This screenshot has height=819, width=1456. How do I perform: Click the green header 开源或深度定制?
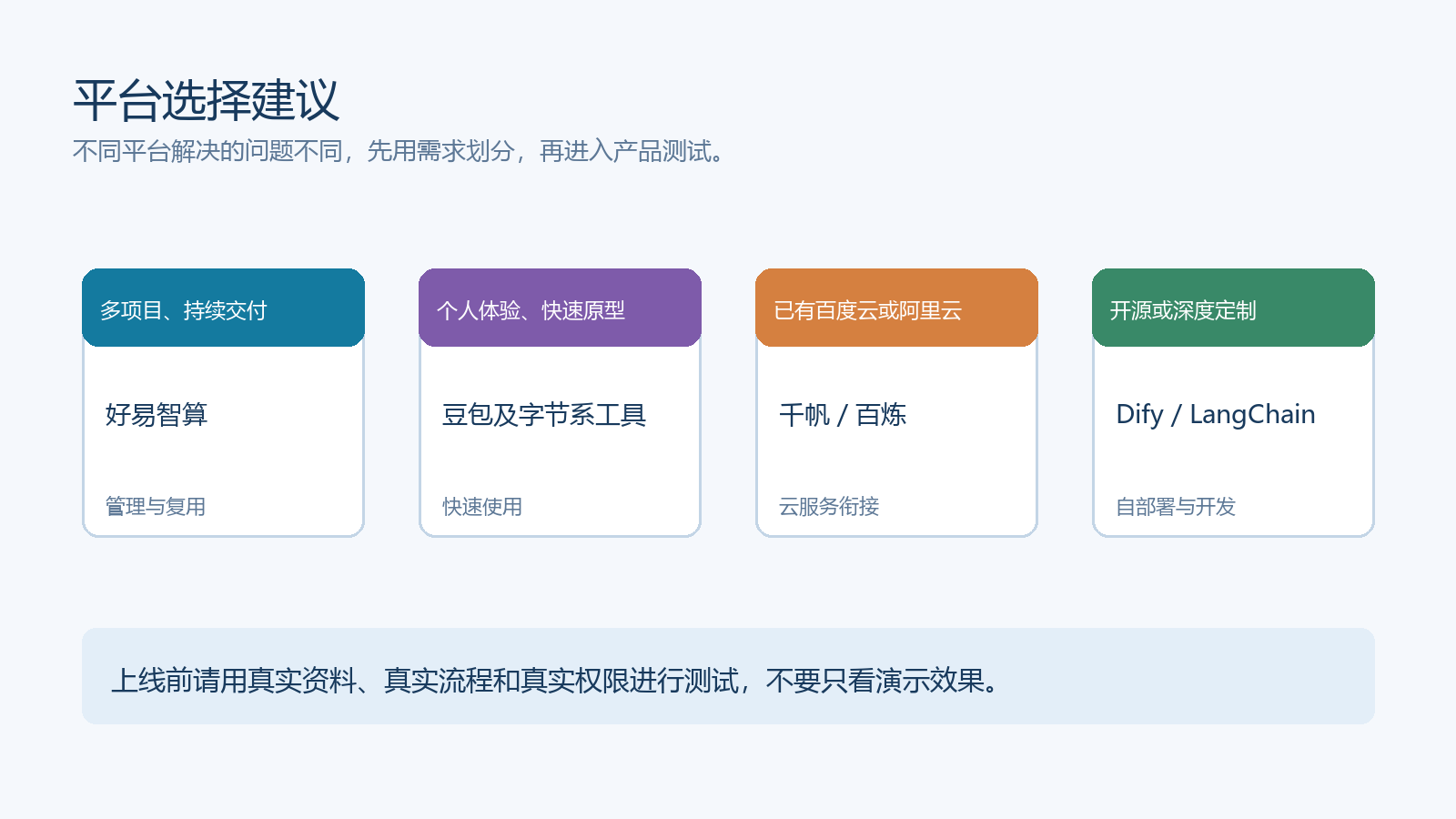tap(1233, 308)
